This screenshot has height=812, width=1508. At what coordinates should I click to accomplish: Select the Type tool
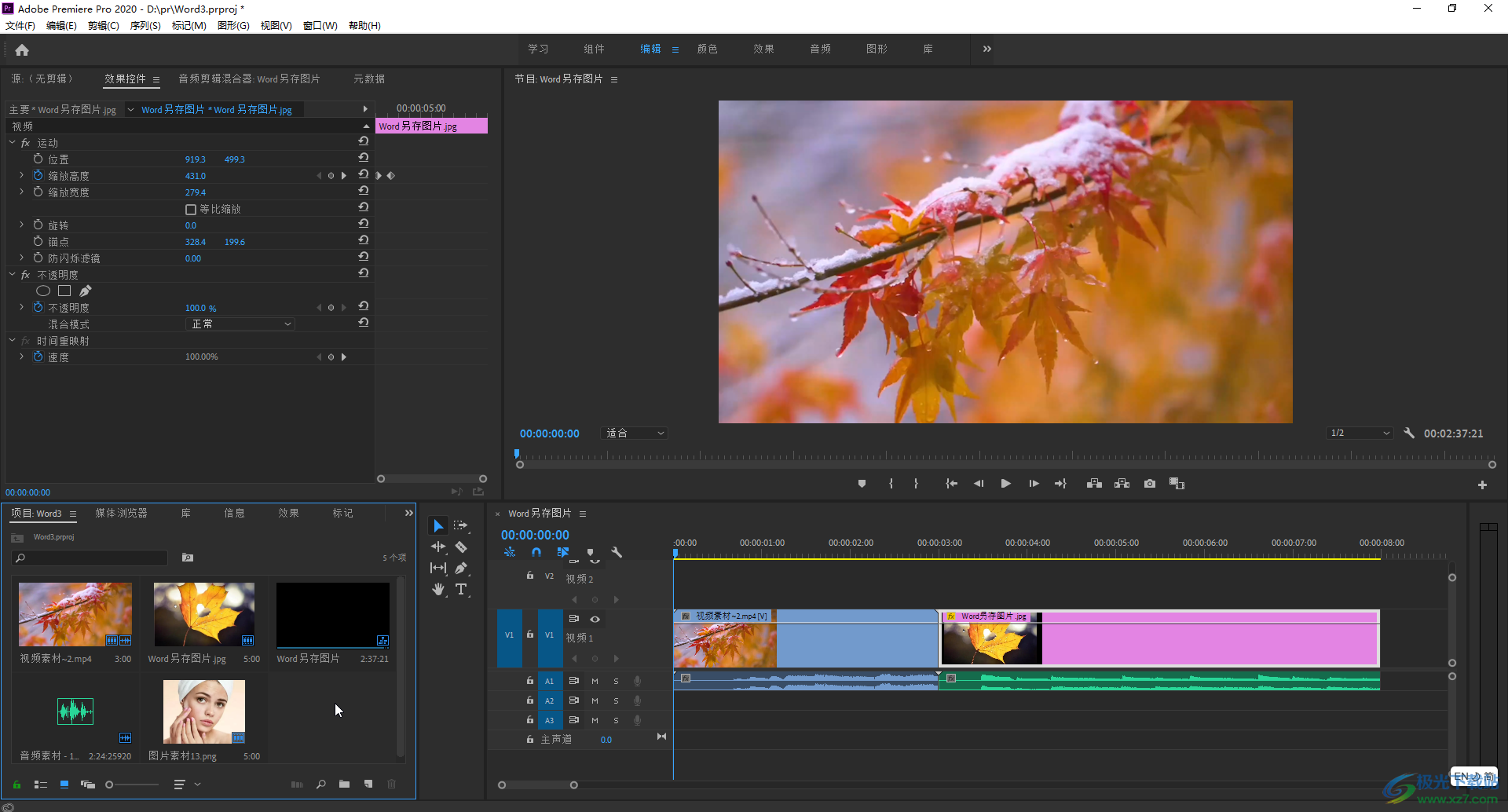pyautogui.click(x=461, y=589)
